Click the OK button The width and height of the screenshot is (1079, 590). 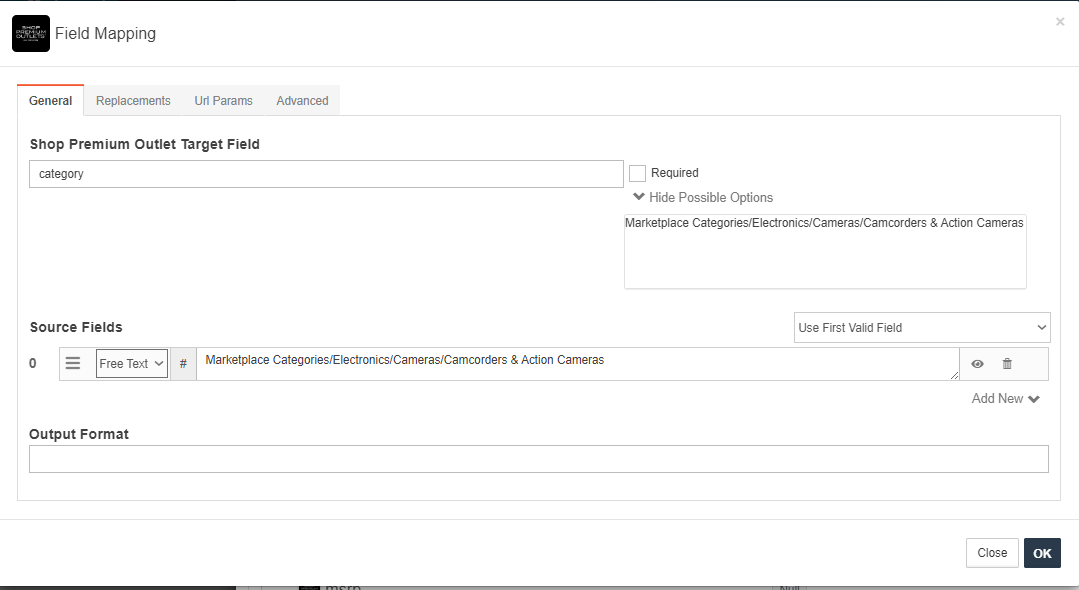[x=1042, y=553]
